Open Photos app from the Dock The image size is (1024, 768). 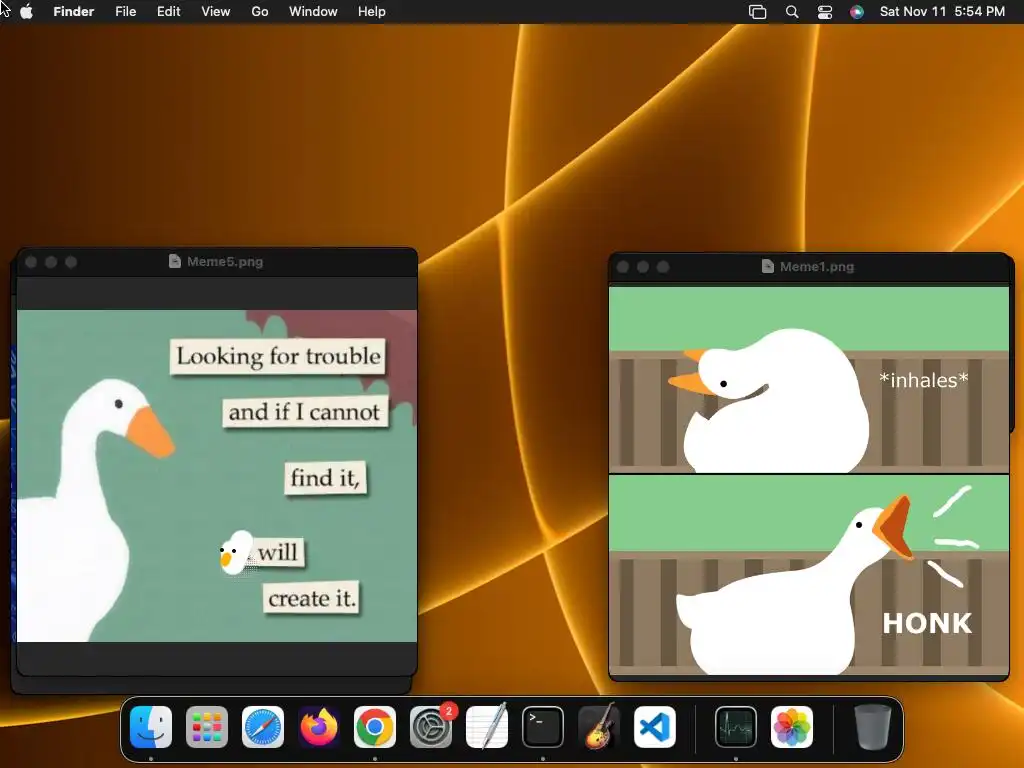(x=792, y=727)
